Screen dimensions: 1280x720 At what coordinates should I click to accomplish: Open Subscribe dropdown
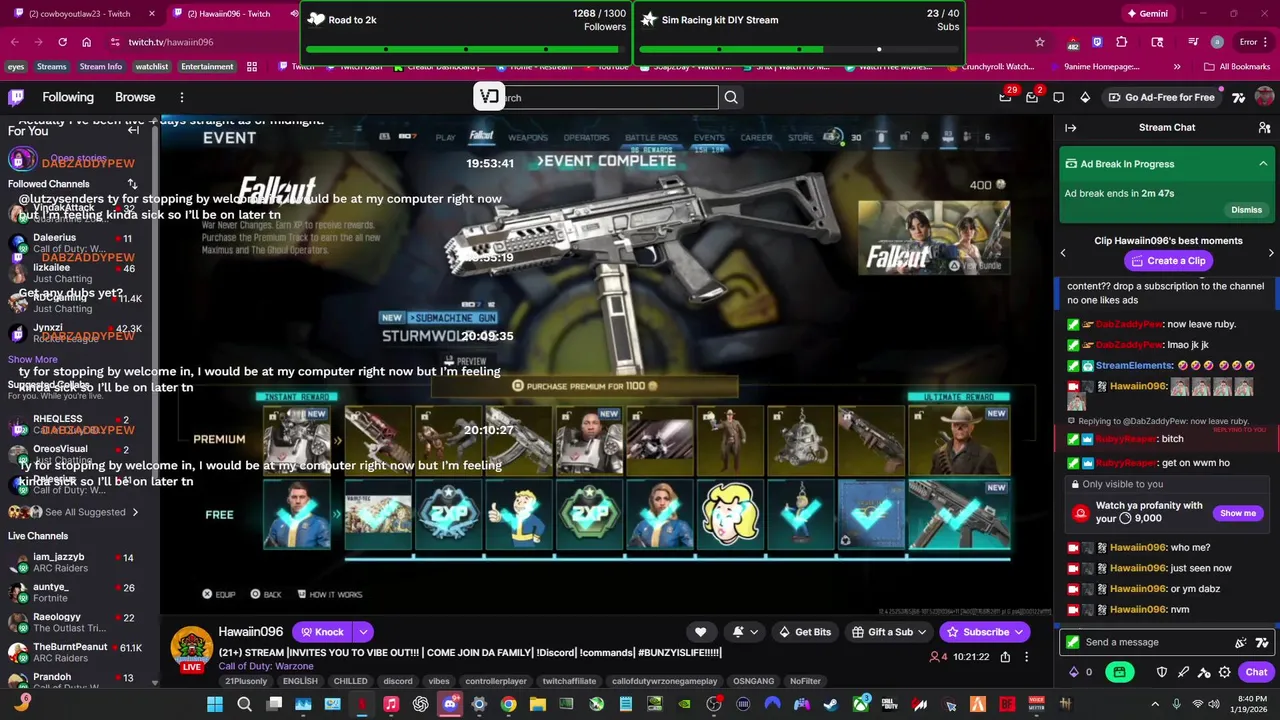(985, 632)
